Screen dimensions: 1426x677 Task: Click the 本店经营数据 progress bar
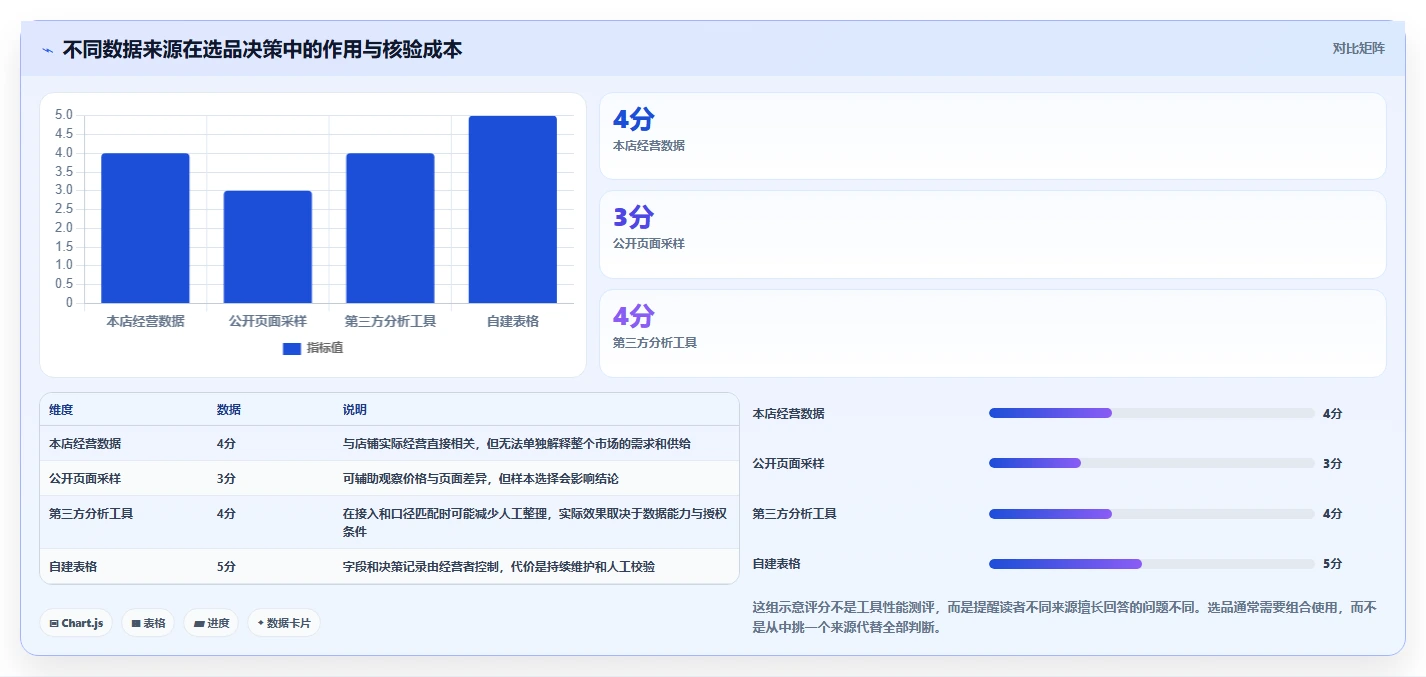[1152, 413]
